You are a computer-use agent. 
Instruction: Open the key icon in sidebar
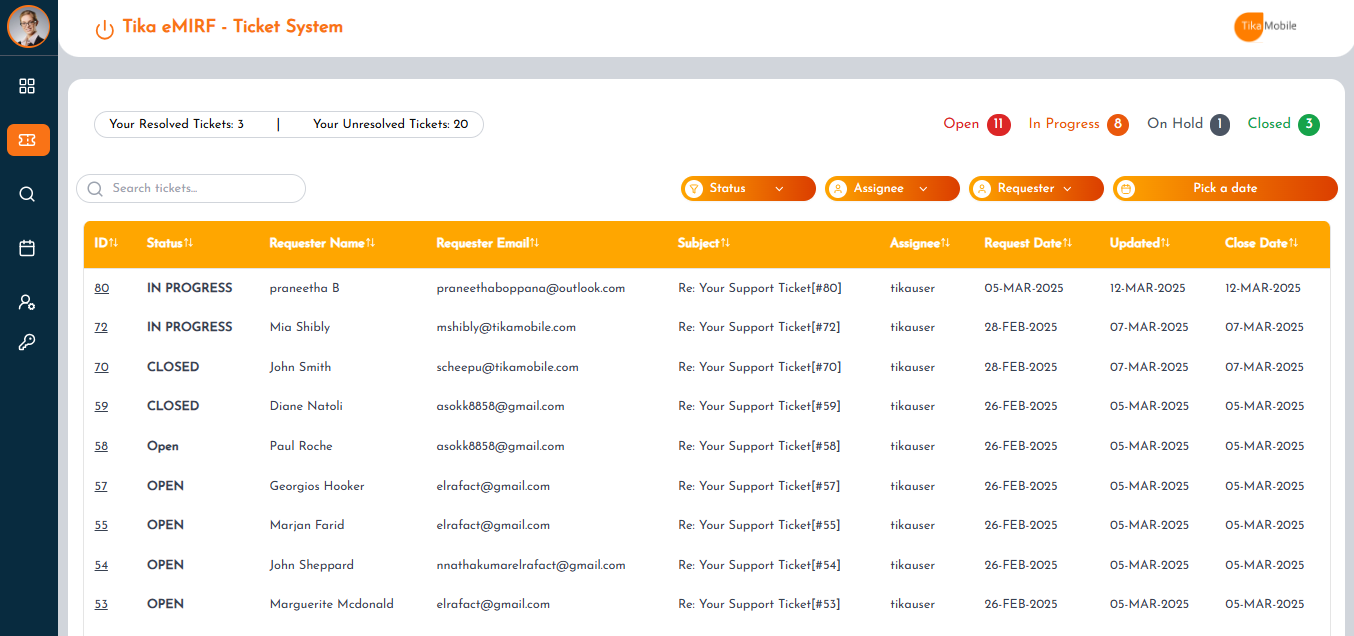tap(28, 343)
